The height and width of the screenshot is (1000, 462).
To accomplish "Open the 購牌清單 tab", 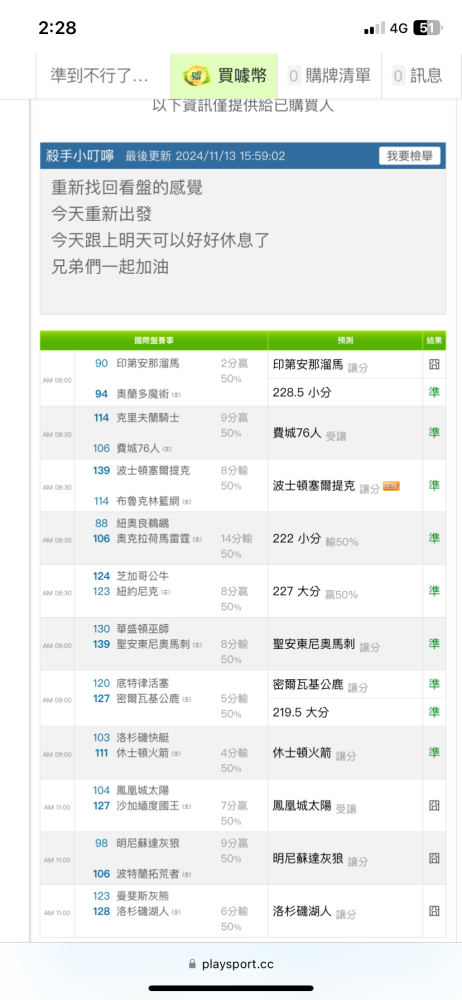I will 329,77.
